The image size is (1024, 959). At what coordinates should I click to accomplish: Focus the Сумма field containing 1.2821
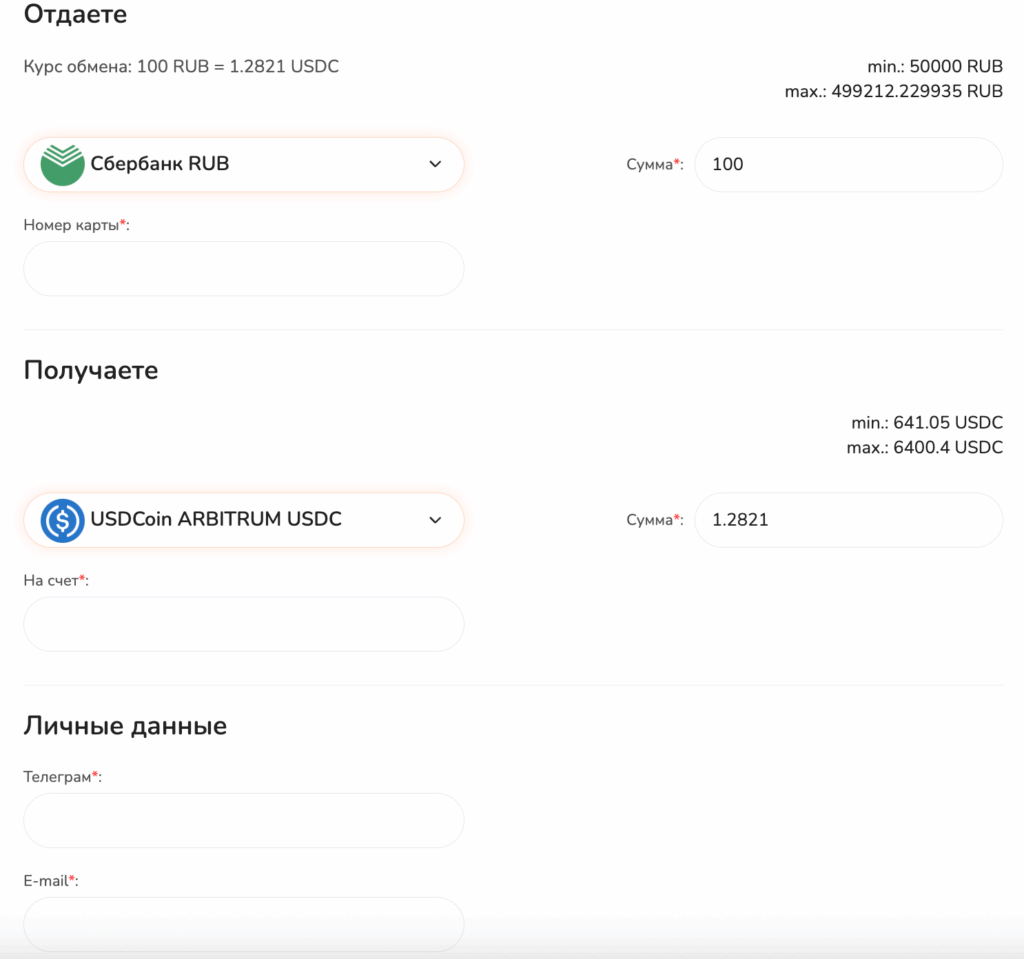coord(848,520)
